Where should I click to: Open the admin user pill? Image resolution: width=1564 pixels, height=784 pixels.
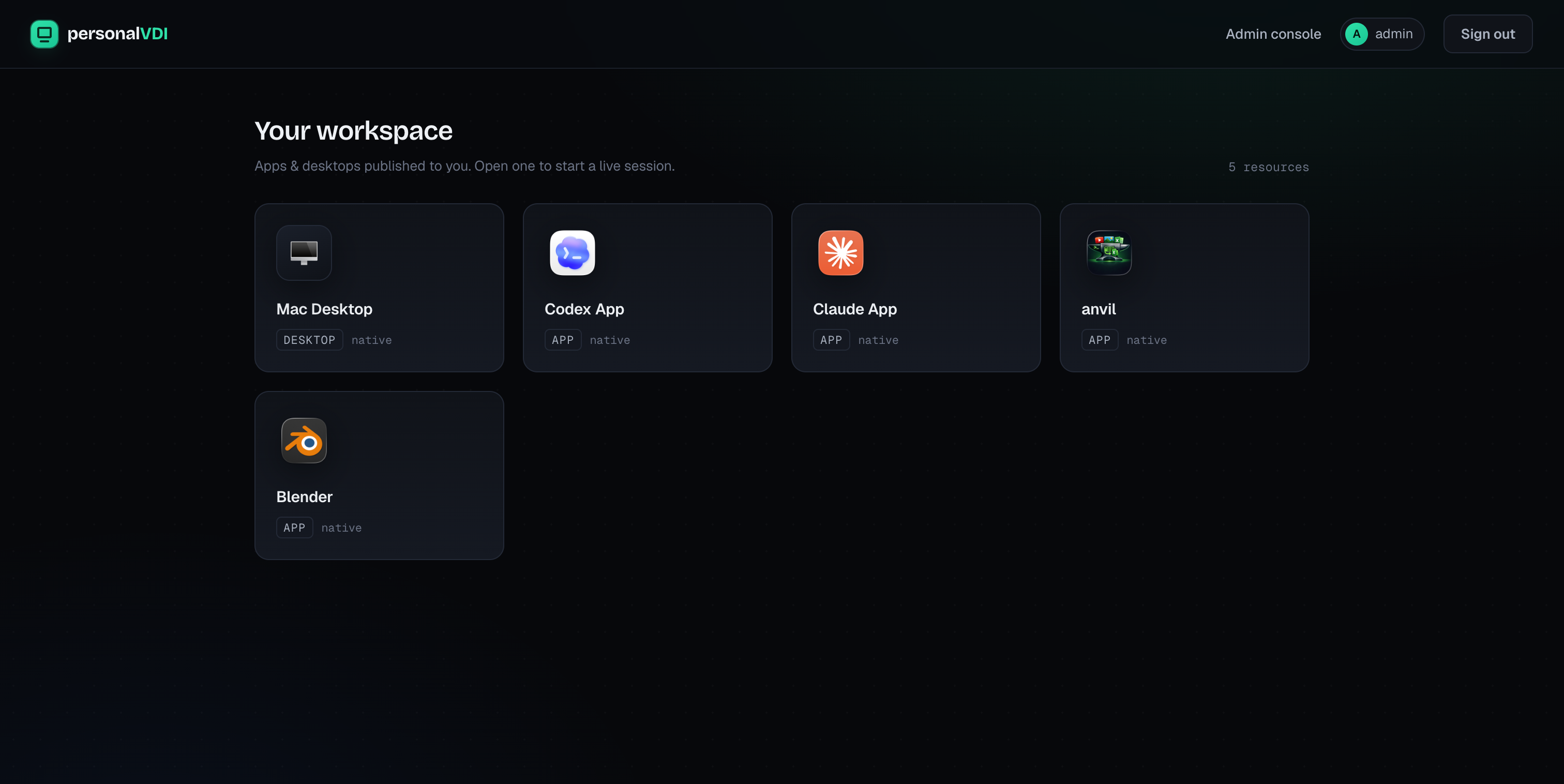pyautogui.click(x=1382, y=34)
